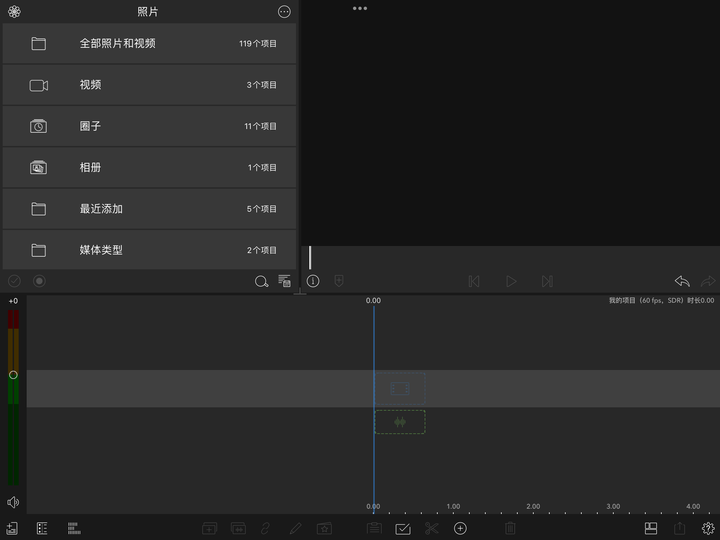Delete selected clip with trash icon

(x=510, y=529)
